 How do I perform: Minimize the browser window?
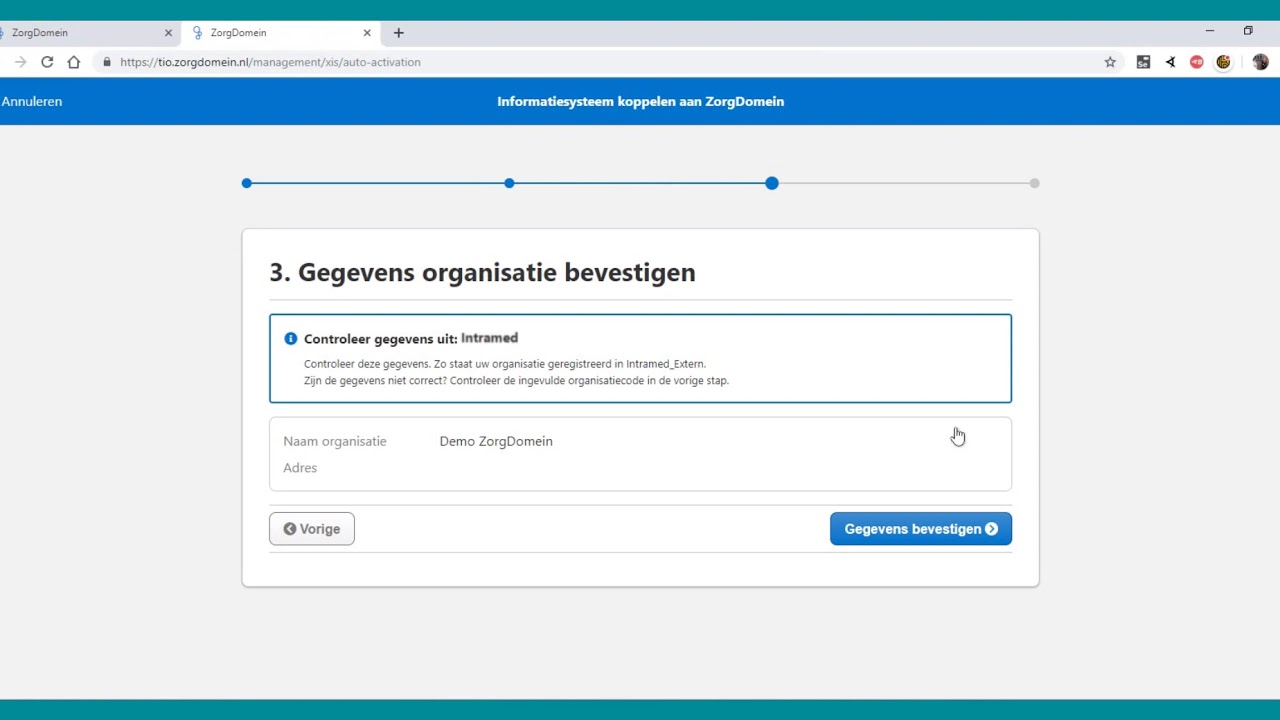coord(1209,31)
